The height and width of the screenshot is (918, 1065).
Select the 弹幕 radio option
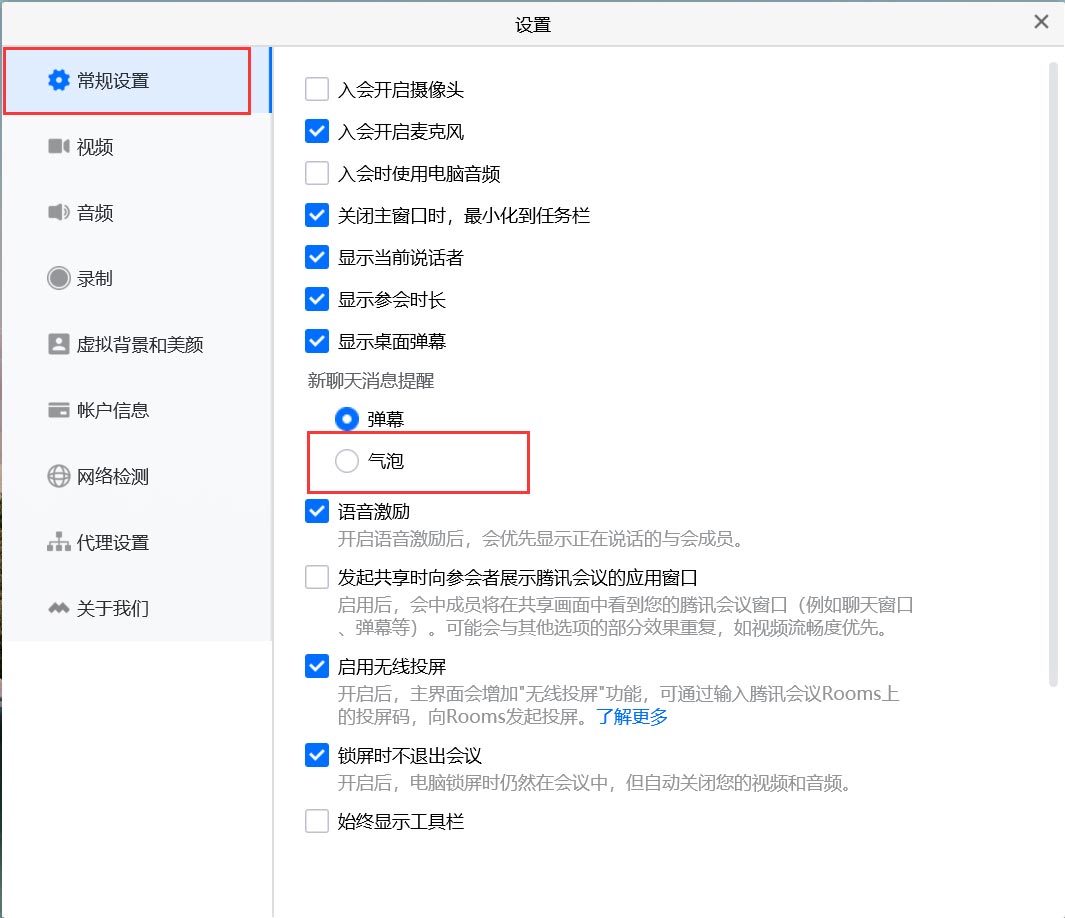347,419
